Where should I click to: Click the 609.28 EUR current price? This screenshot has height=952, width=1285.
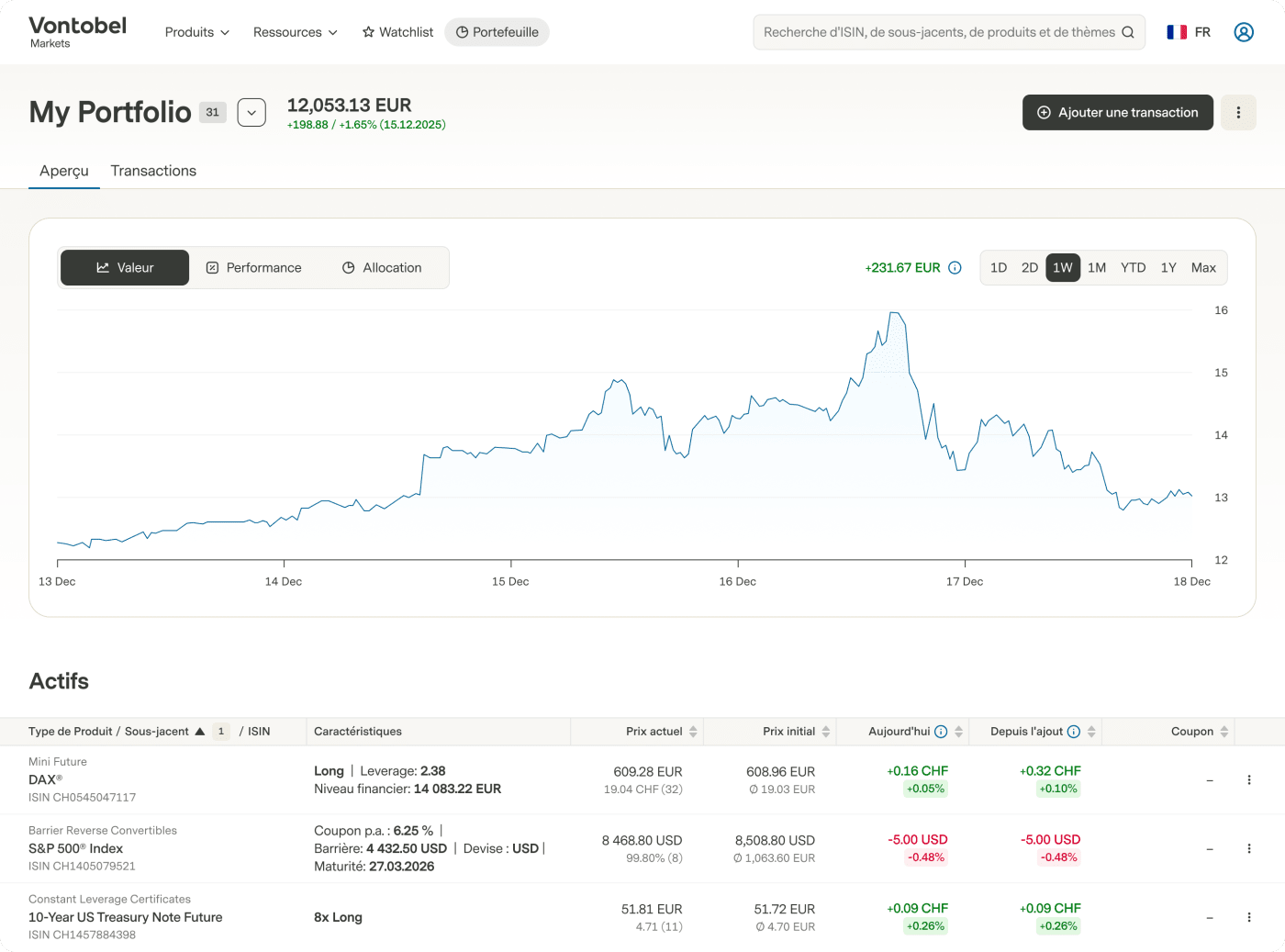(x=648, y=772)
